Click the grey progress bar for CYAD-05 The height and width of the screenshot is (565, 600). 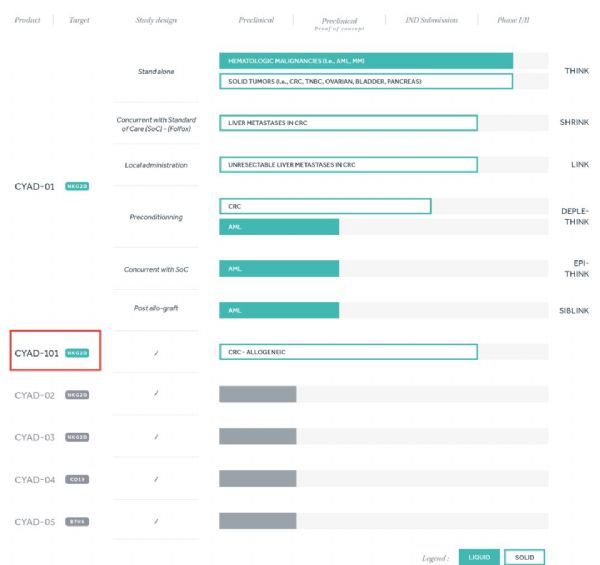point(258,521)
